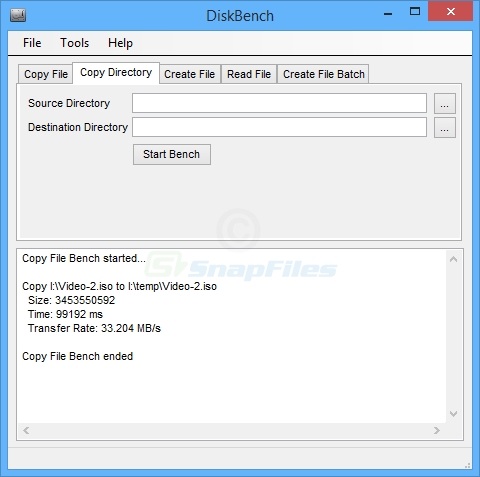The height and width of the screenshot is (477, 480).
Task: Click the window resize grip corner
Action: [467, 465]
